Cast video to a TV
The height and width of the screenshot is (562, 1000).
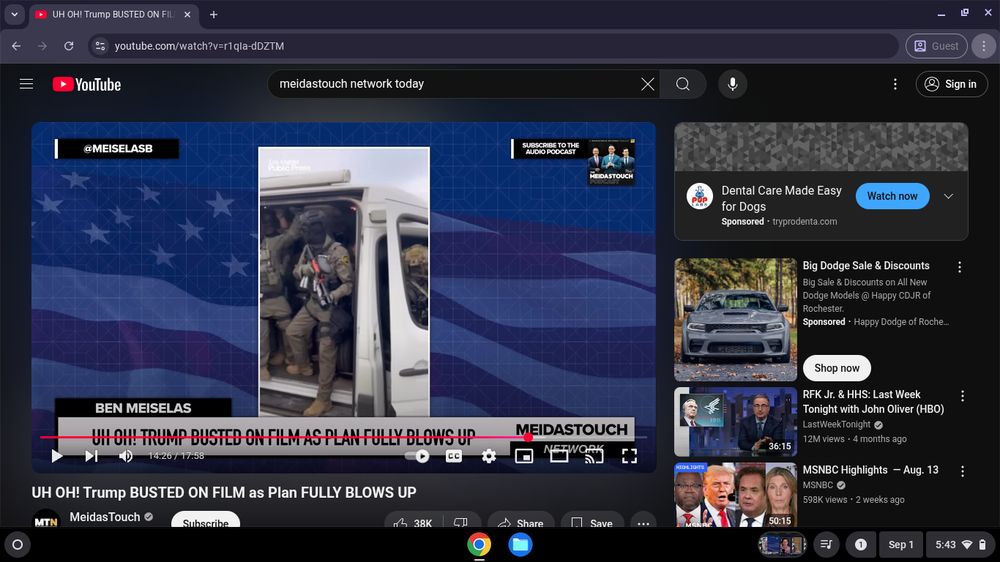click(x=594, y=455)
